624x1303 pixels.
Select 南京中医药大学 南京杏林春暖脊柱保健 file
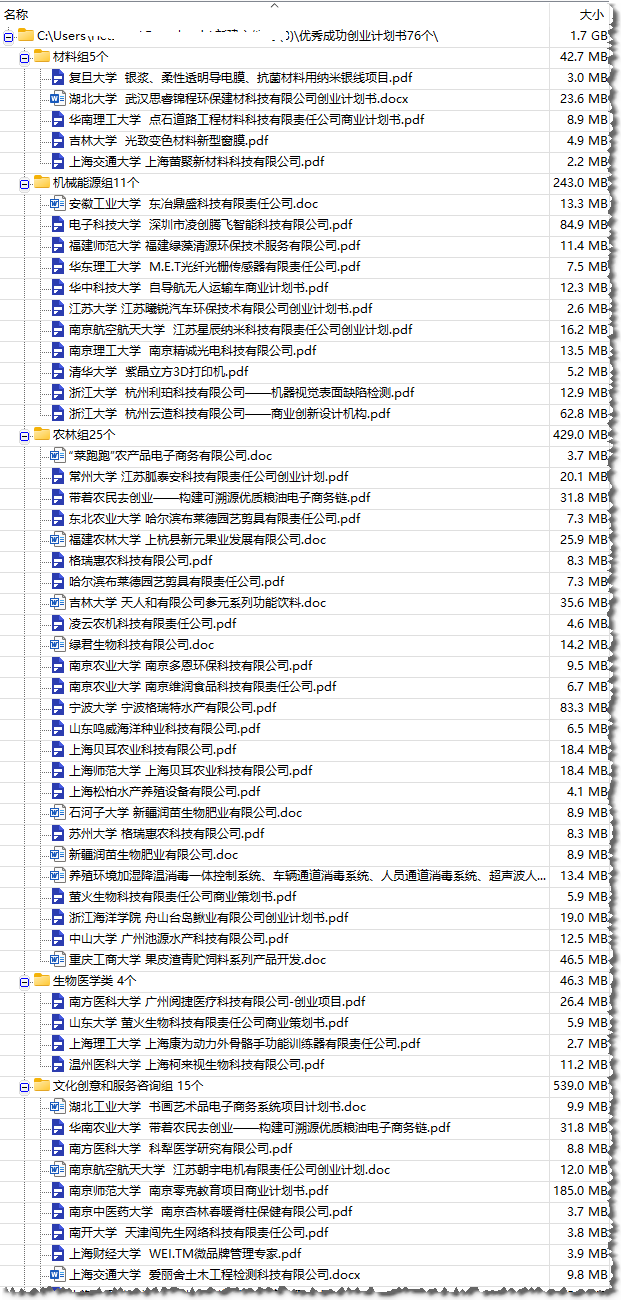(210, 1211)
